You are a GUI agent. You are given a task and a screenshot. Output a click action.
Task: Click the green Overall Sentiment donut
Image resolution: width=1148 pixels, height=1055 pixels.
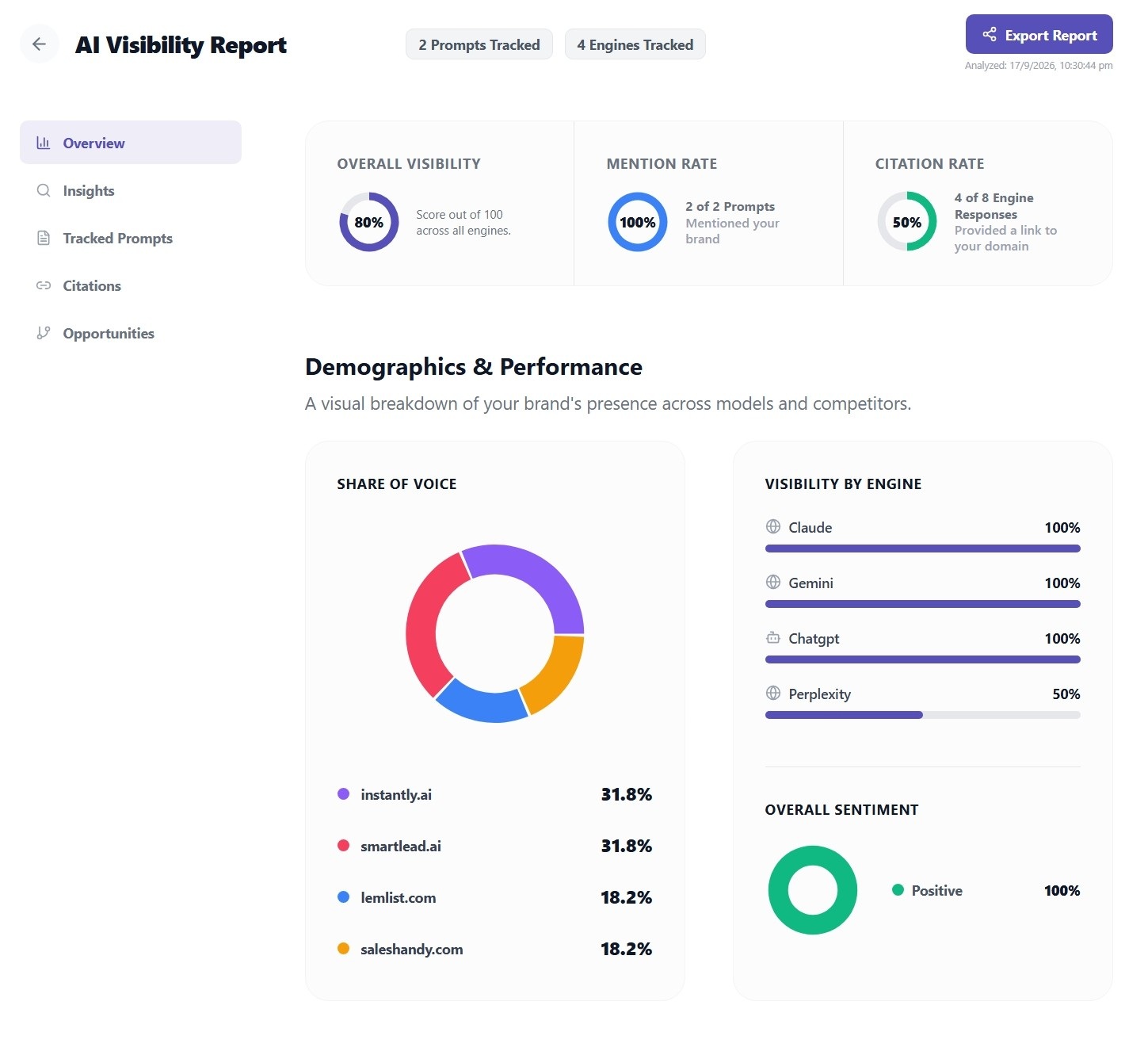[x=813, y=889]
